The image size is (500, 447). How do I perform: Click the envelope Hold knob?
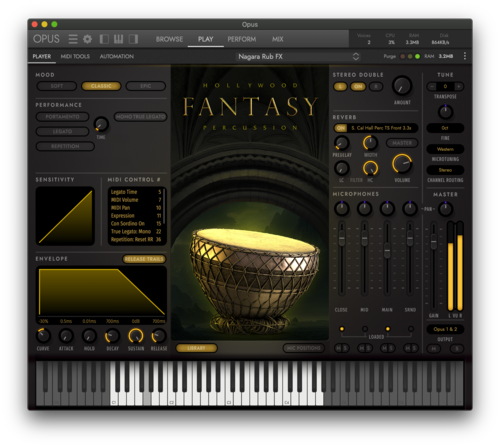[89, 336]
